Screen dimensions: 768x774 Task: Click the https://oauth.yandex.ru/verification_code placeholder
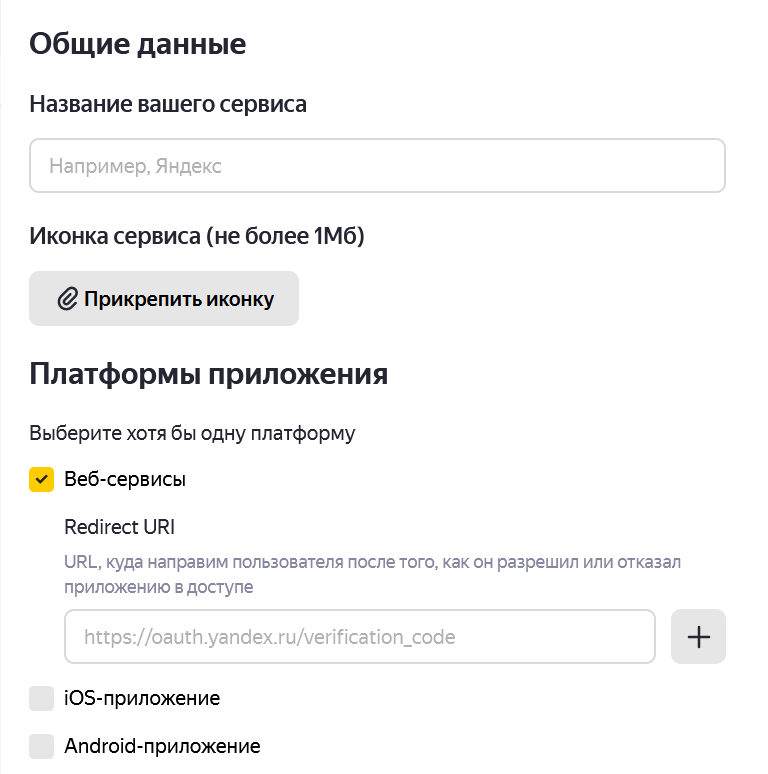point(270,637)
